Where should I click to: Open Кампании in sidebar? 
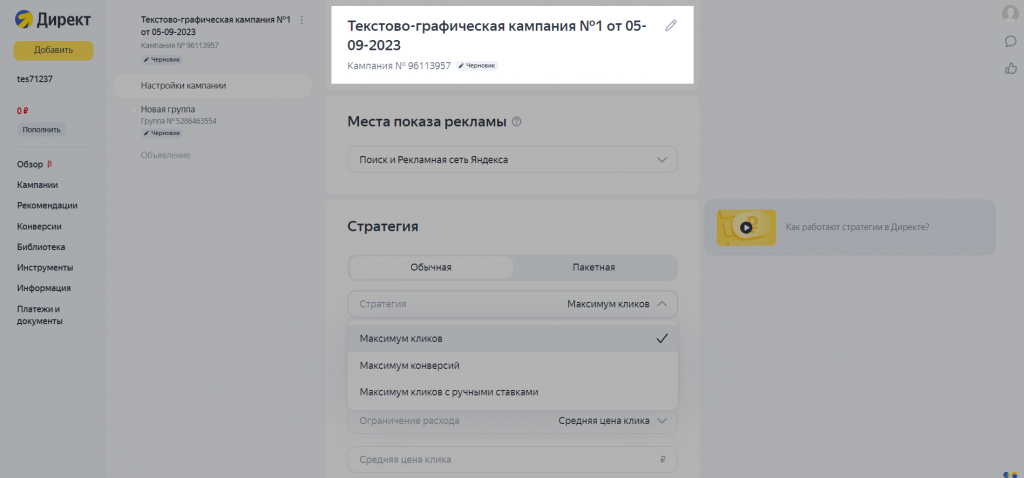pos(37,185)
